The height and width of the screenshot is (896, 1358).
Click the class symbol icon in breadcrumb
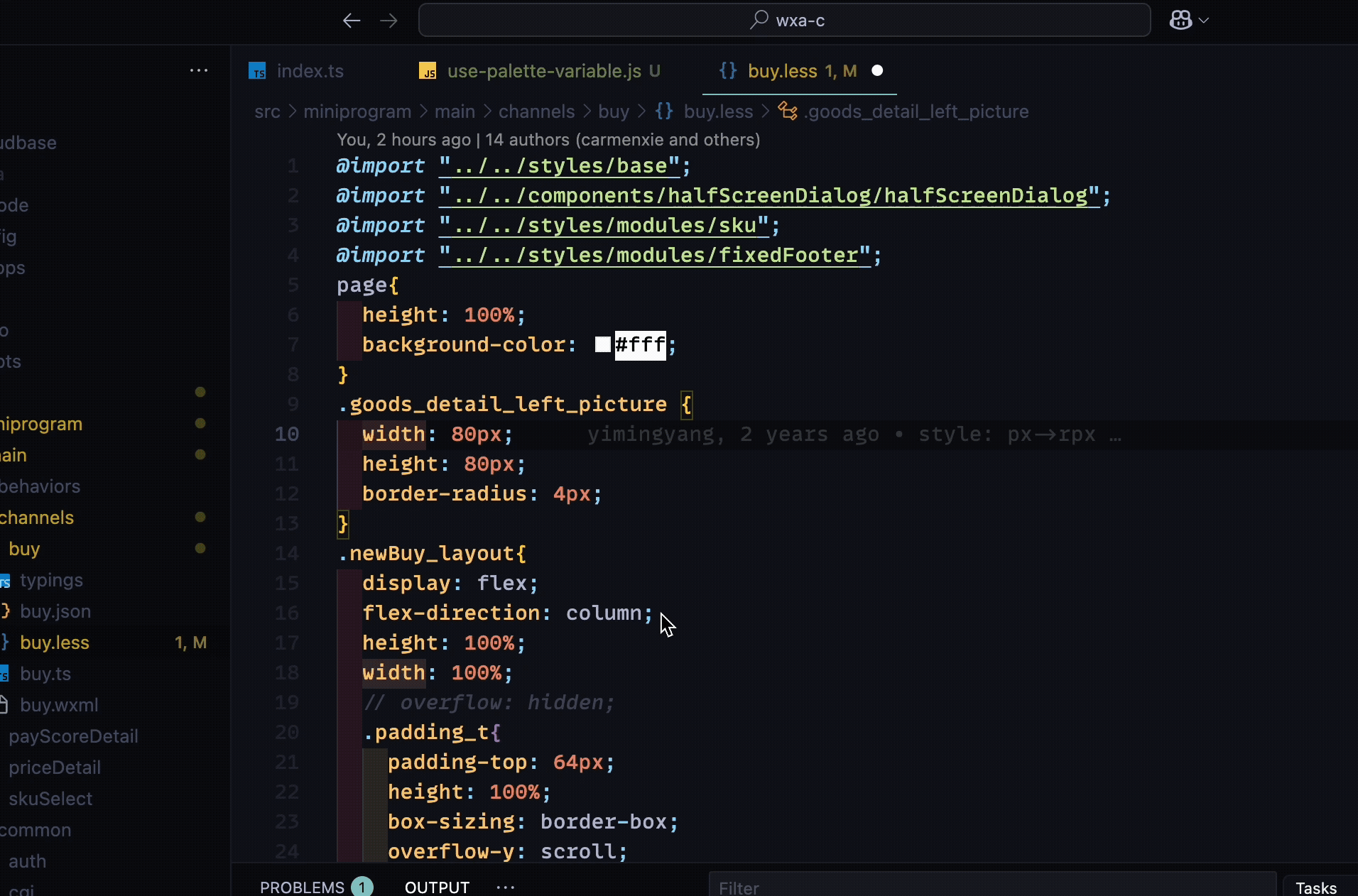click(787, 111)
